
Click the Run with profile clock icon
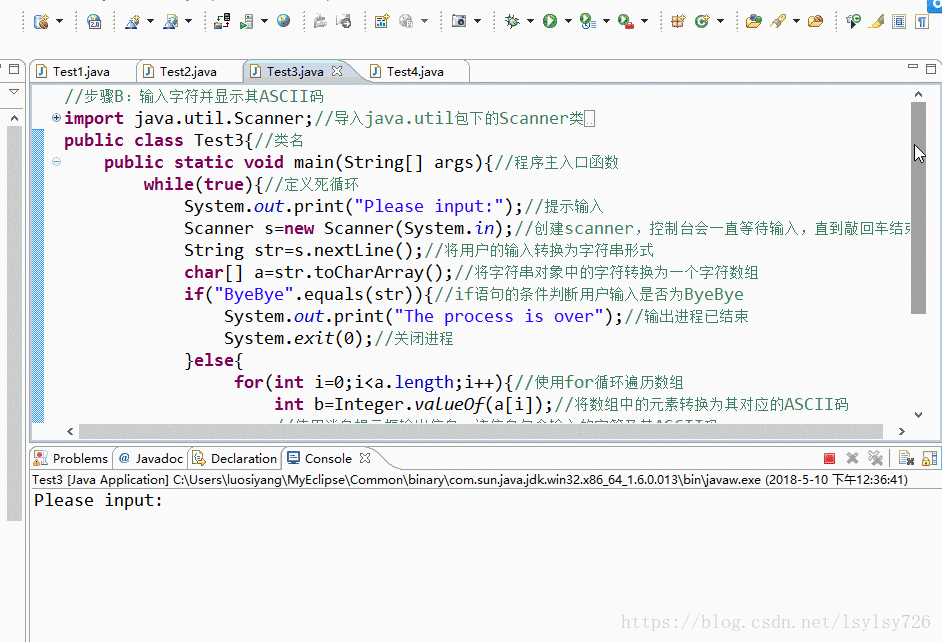click(x=588, y=22)
